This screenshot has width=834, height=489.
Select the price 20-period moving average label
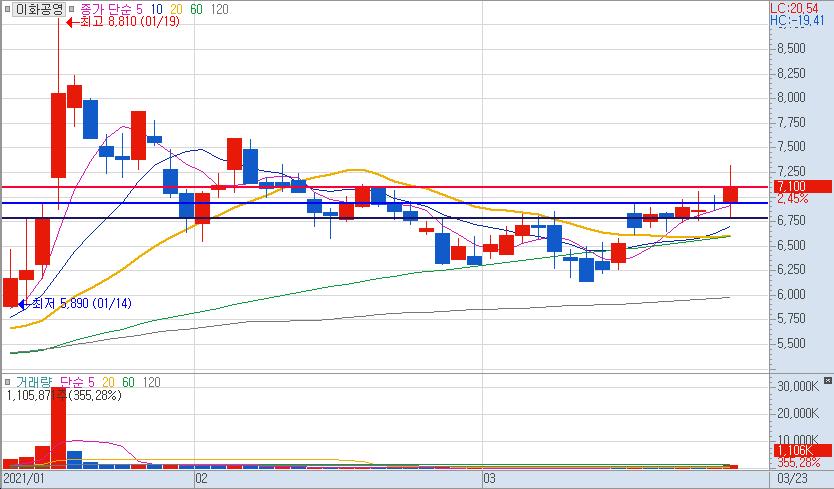click(176, 9)
